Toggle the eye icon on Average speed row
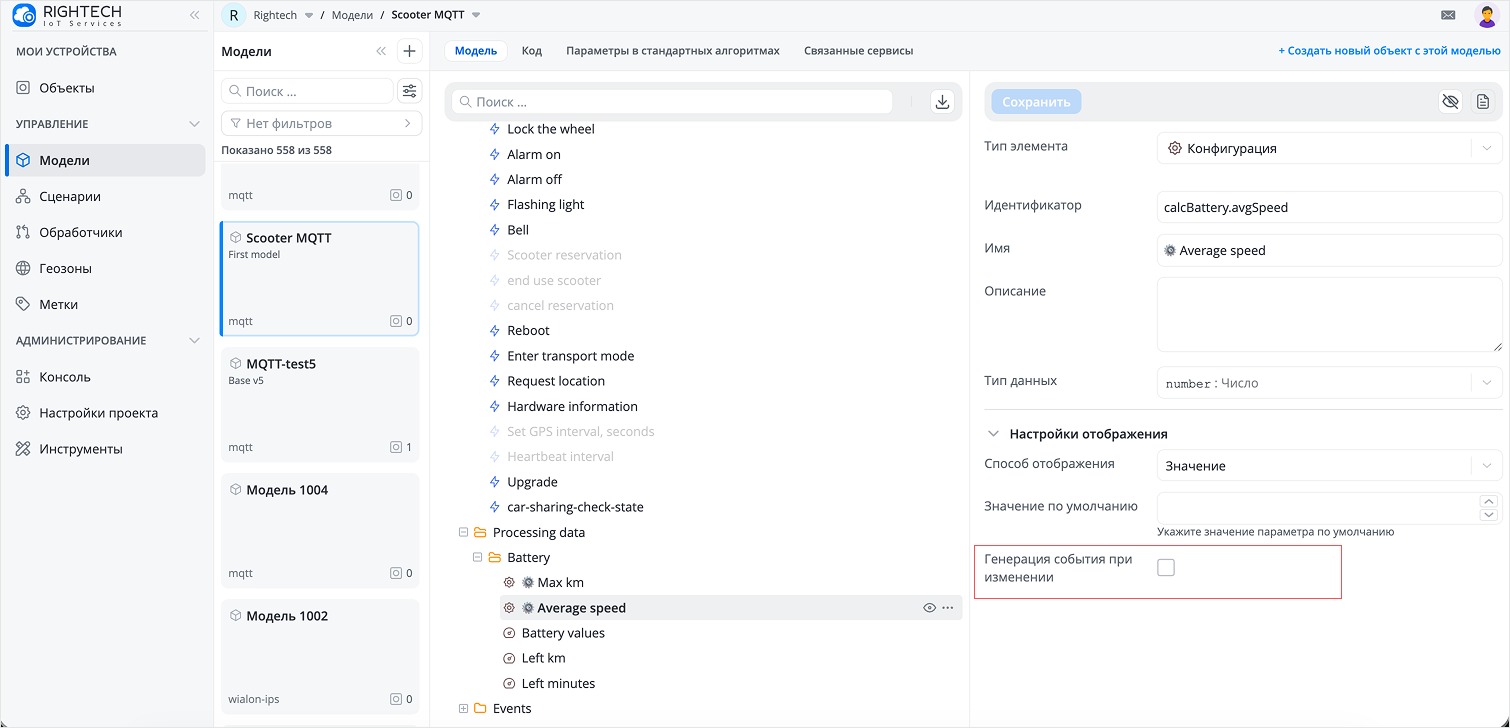1510x728 pixels. click(x=929, y=608)
